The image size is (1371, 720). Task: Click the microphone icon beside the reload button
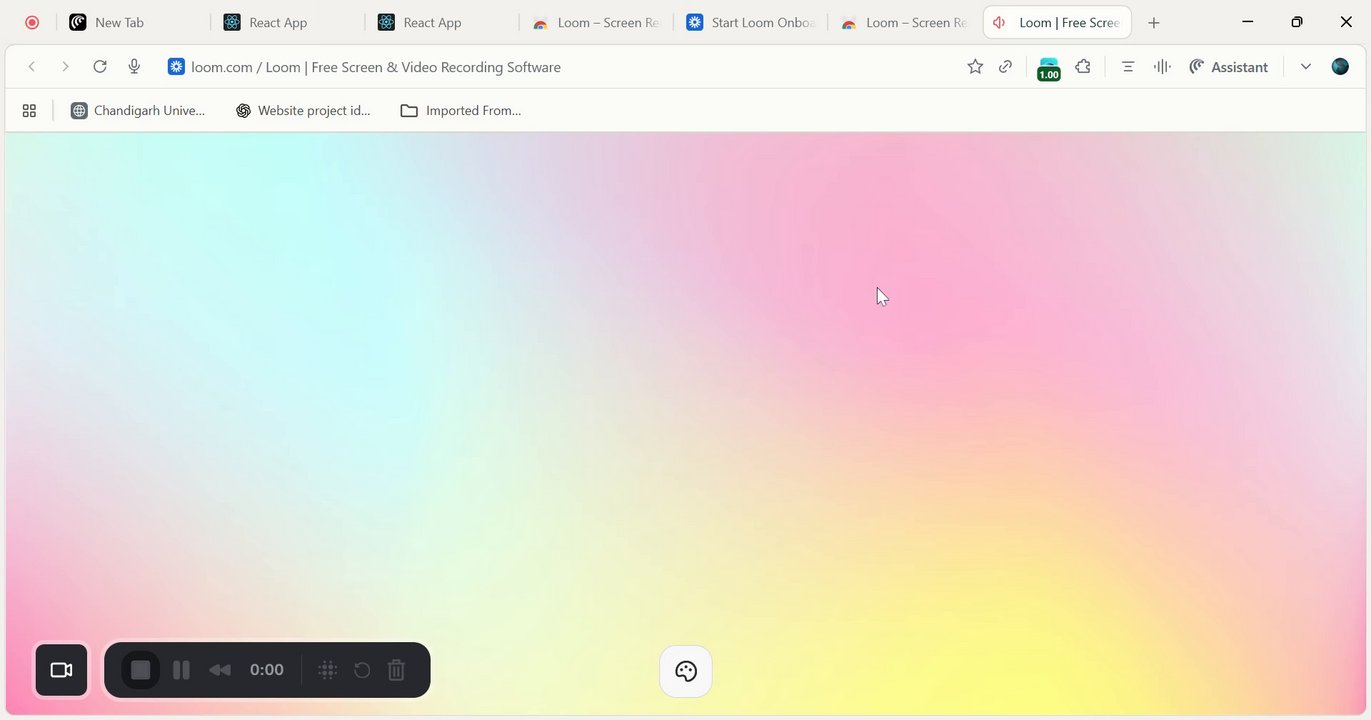pos(134,67)
